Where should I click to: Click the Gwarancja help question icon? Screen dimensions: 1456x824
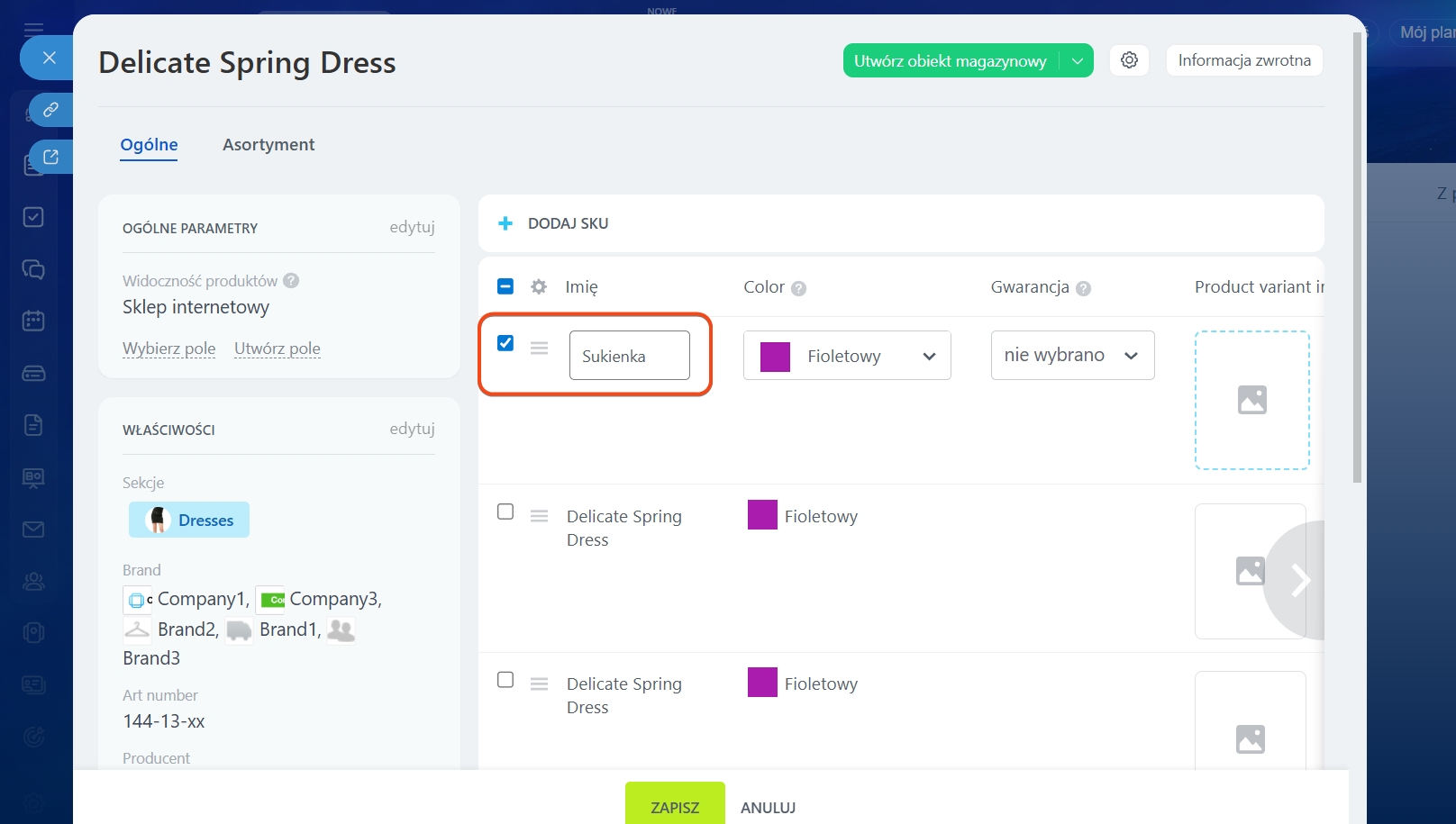point(1083,288)
